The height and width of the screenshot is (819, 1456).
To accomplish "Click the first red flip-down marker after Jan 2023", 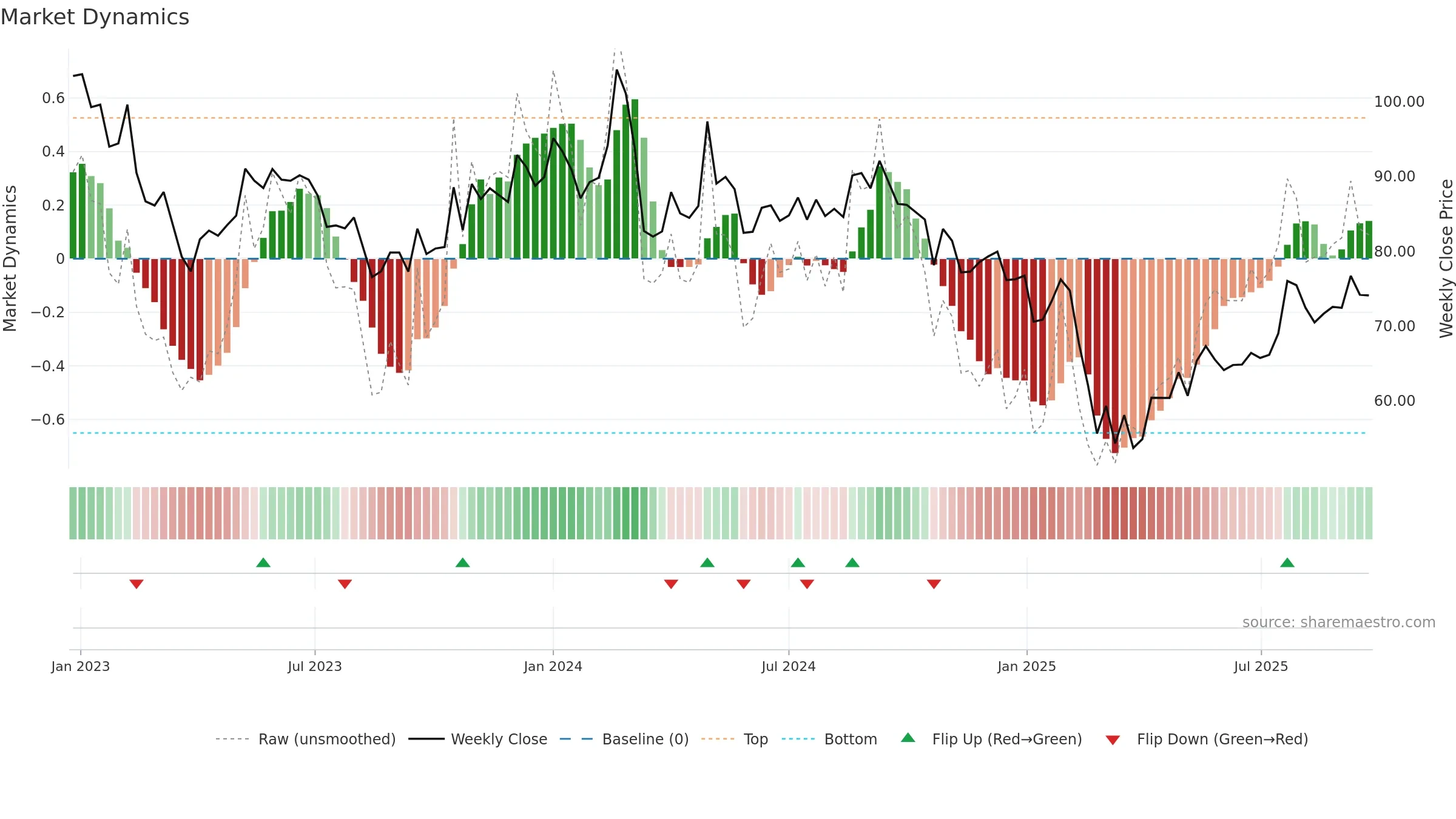I will click(136, 584).
